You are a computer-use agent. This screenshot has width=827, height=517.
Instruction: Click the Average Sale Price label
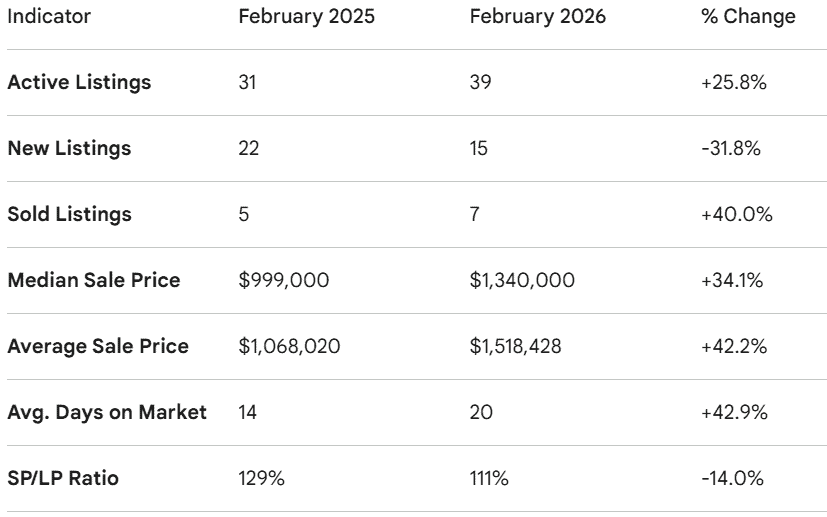[x=98, y=346]
